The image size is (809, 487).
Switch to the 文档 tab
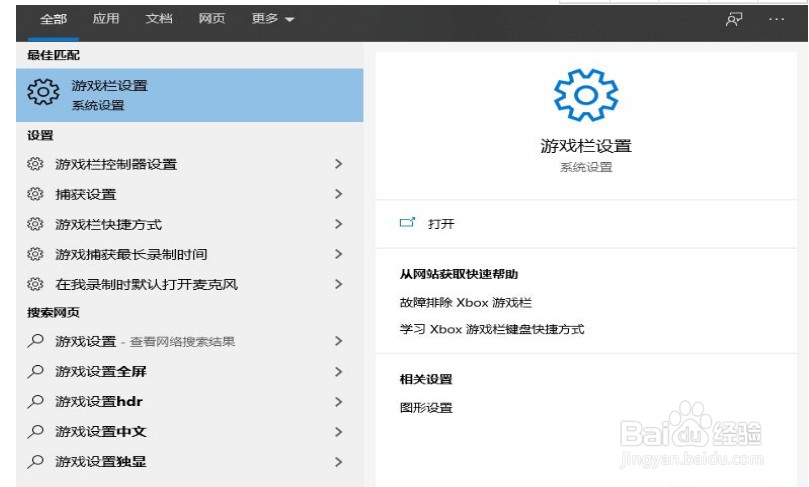(x=158, y=19)
